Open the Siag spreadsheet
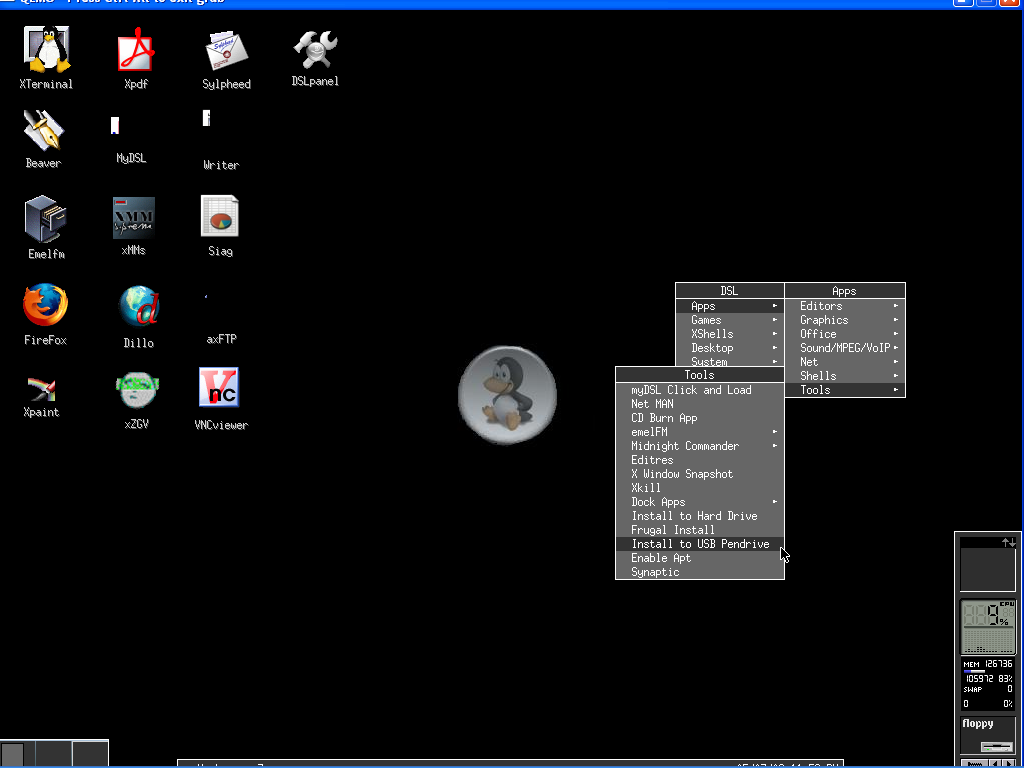The width and height of the screenshot is (1024, 768). (220, 218)
